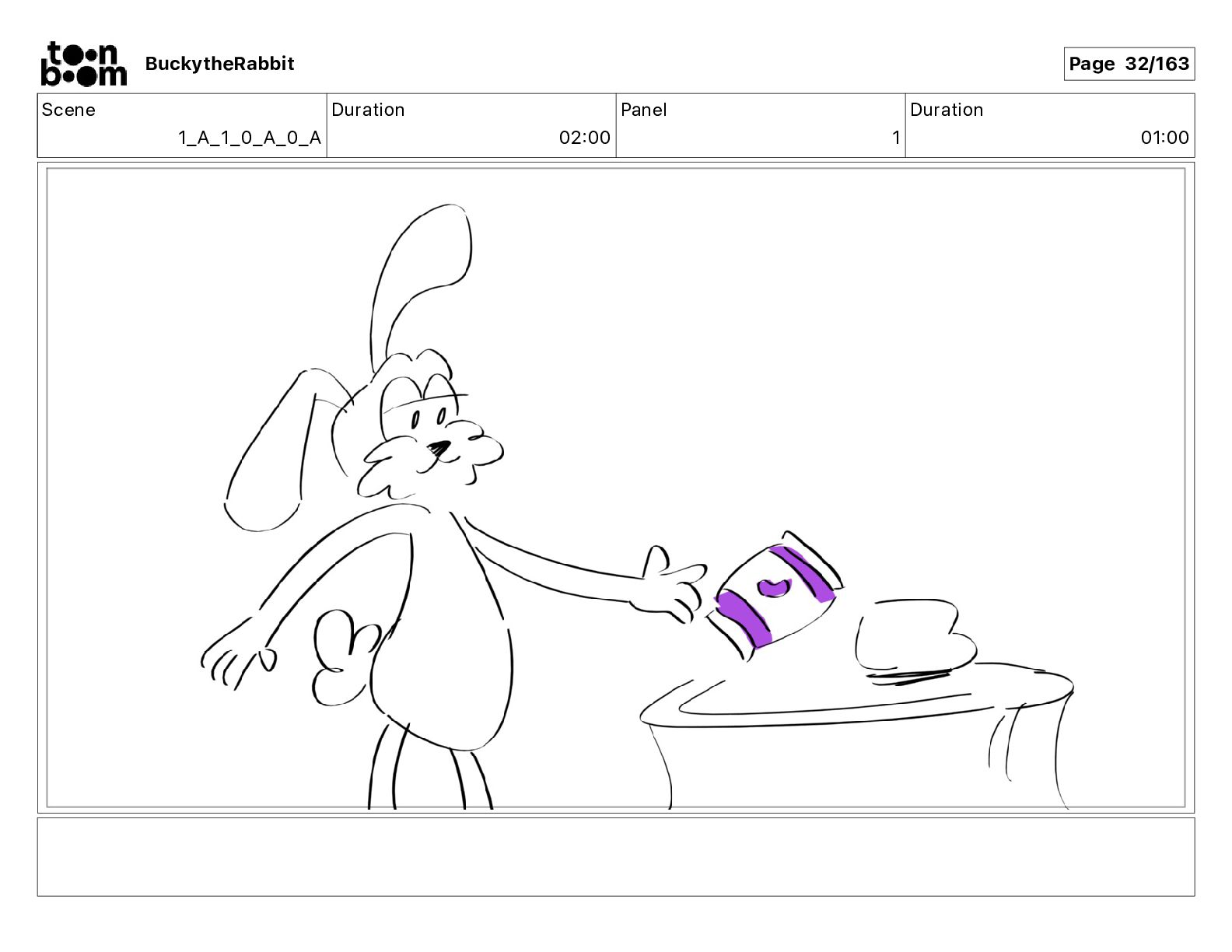Viewport: 1232px width, 952px height.
Task: Click the scene duration value 02:00
Action: pyautogui.click(x=585, y=138)
